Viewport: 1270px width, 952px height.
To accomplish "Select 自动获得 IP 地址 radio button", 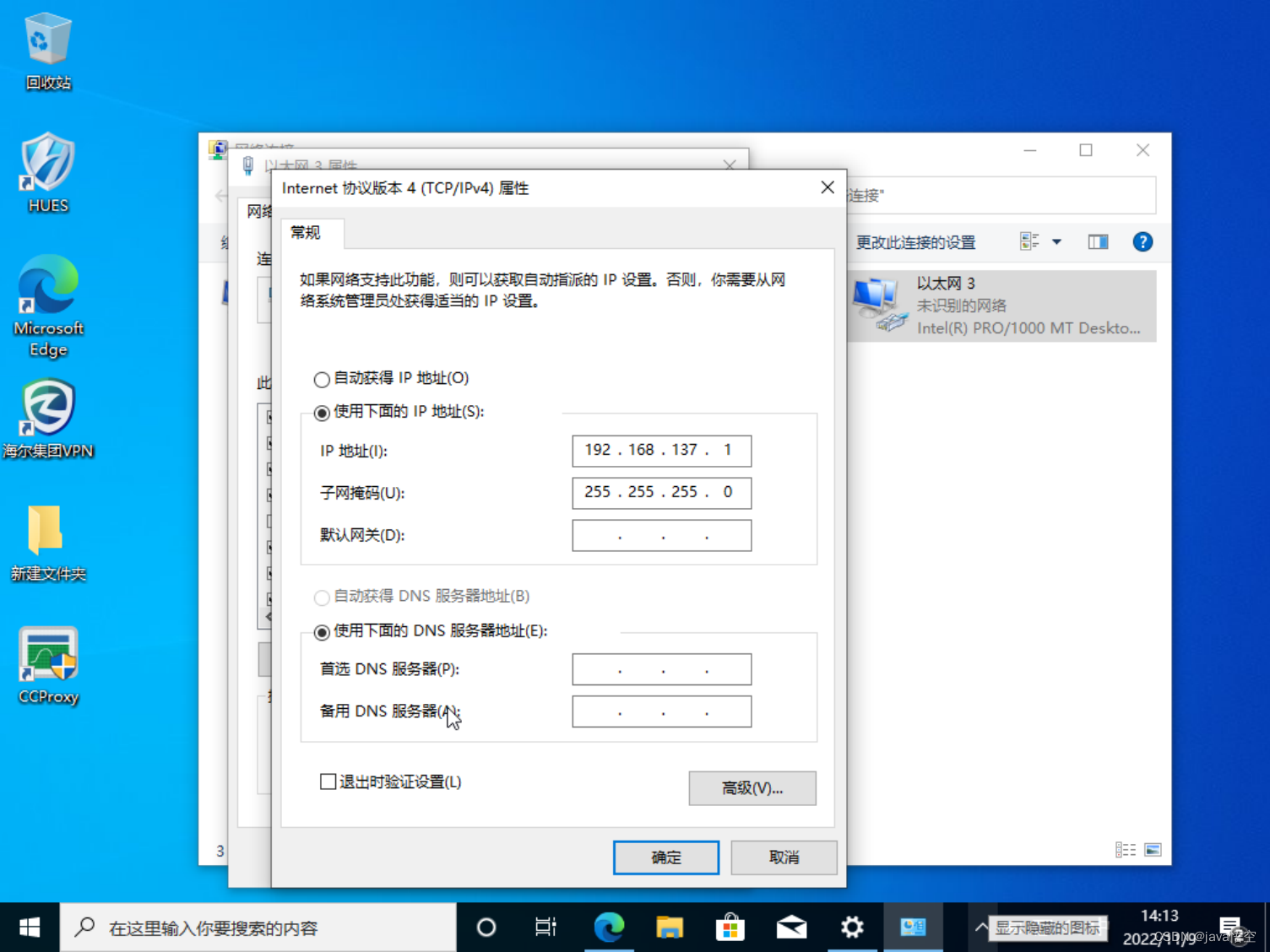I will [322, 379].
